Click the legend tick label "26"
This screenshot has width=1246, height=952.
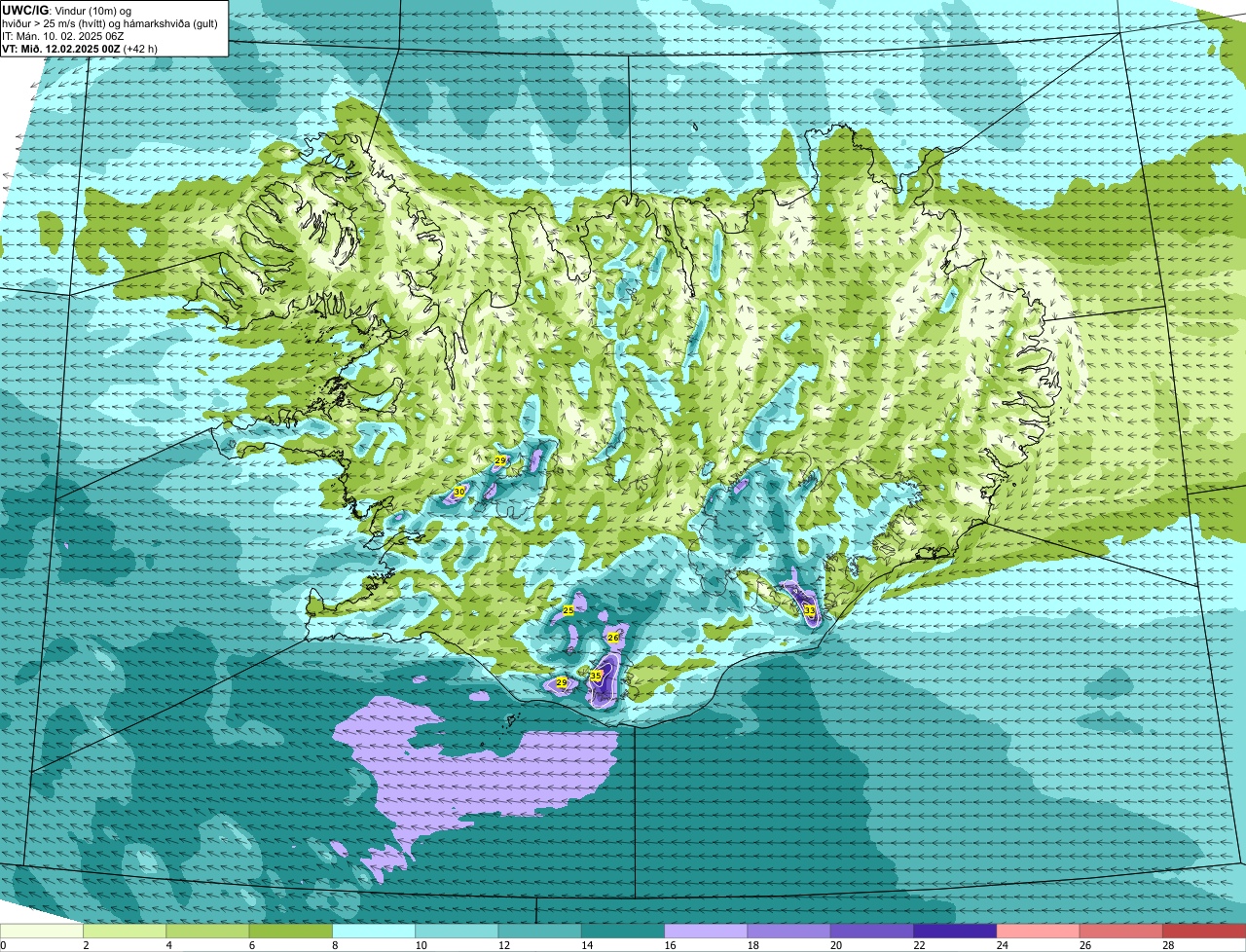pyautogui.click(x=1083, y=945)
